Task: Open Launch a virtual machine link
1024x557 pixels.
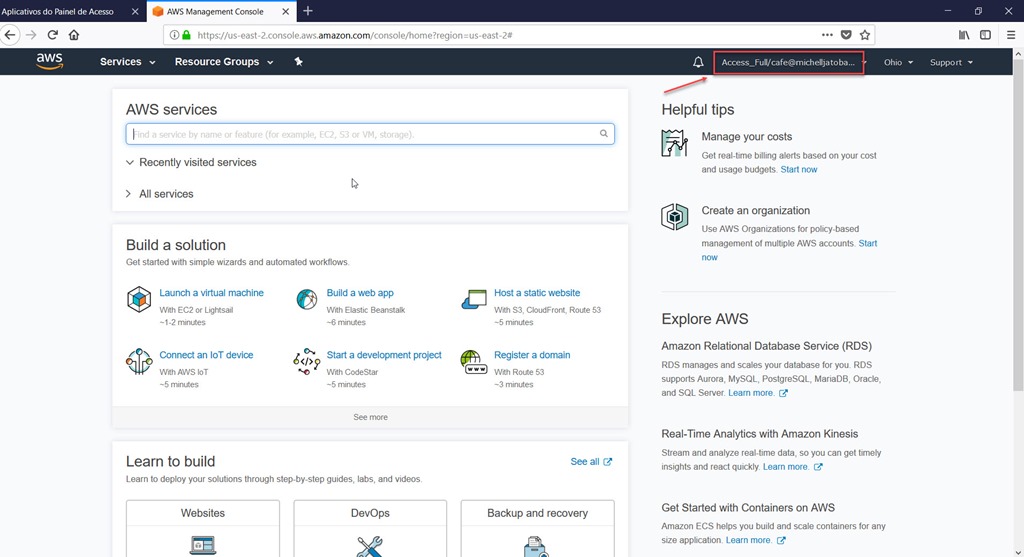Action: point(212,293)
